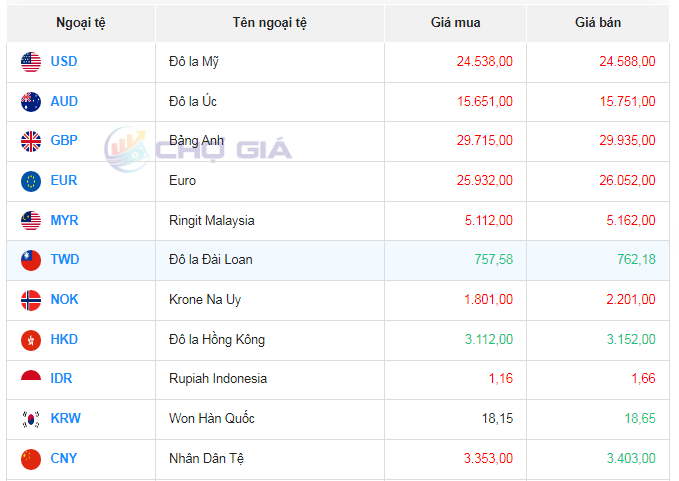The image size is (679, 481).
Task: Click the Malaysian flag icon
Action: 31,221
